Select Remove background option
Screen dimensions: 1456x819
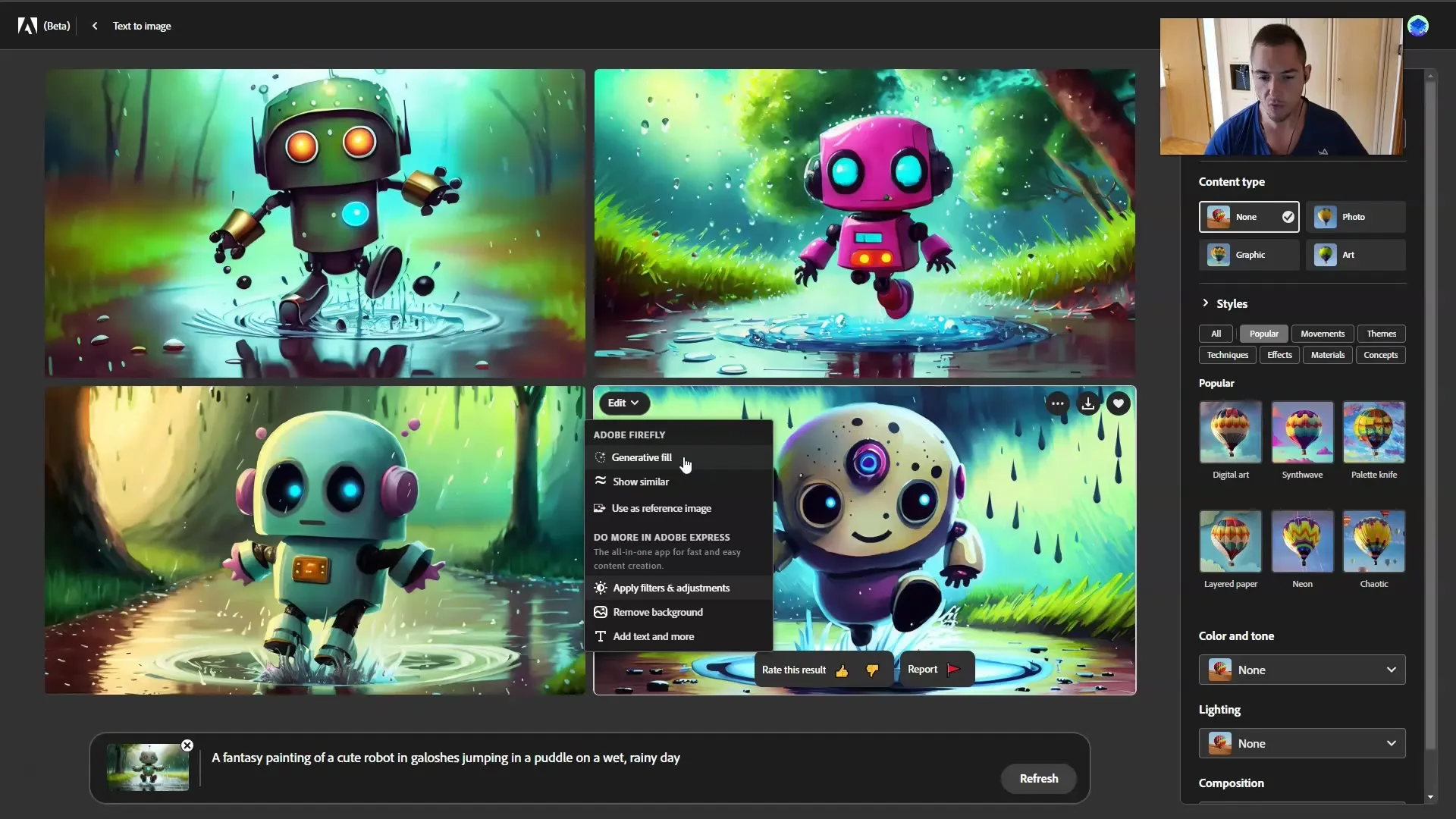[x=658, y=611]
